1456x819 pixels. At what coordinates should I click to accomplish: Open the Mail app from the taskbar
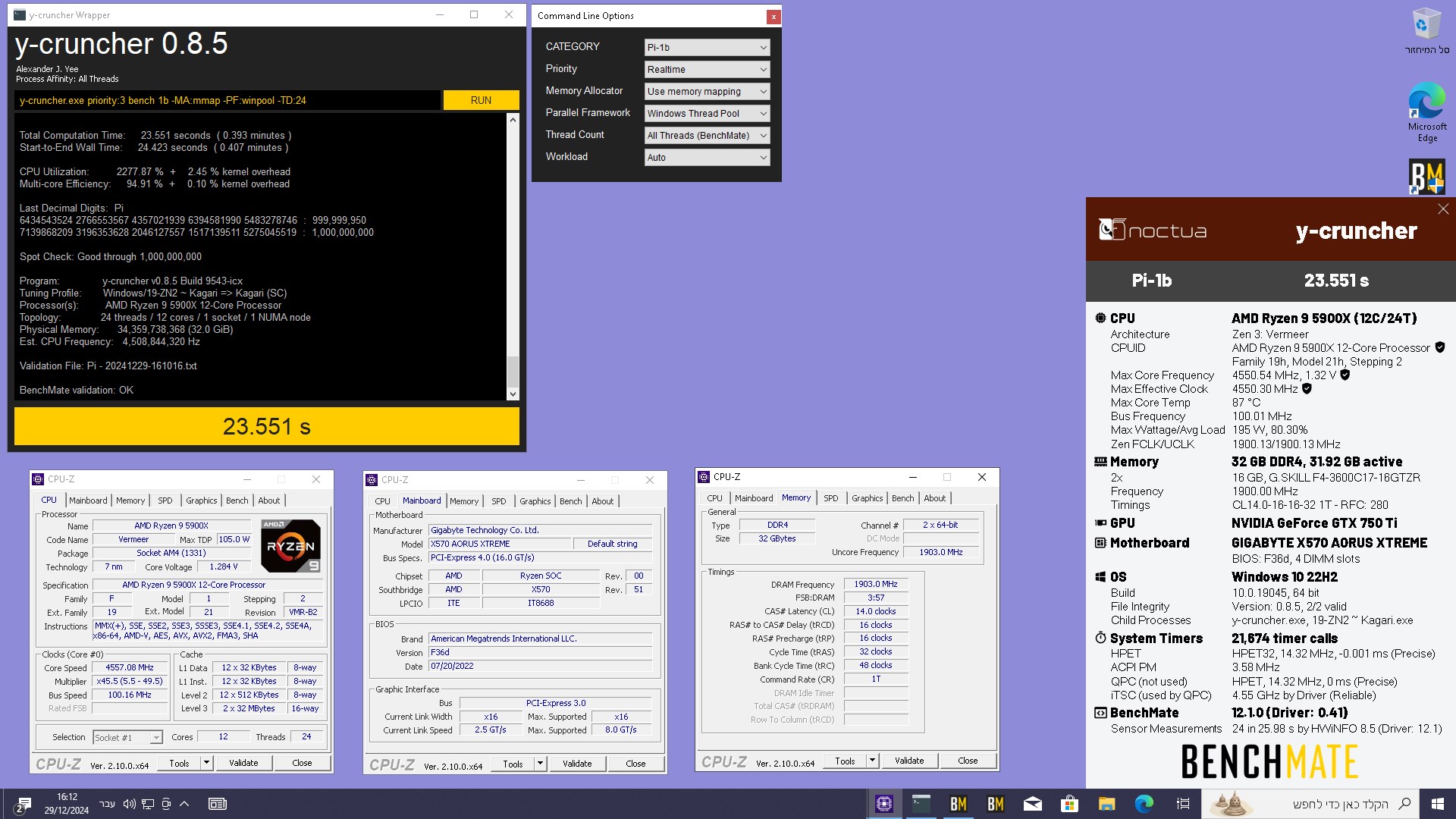click(1033, 804)
